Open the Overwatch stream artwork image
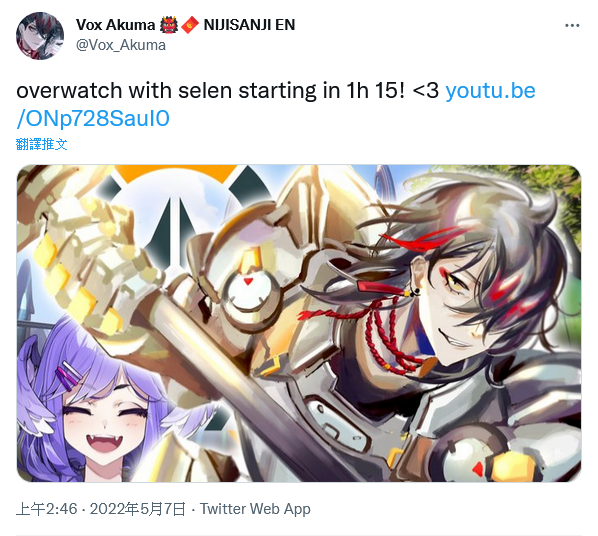 299,323
